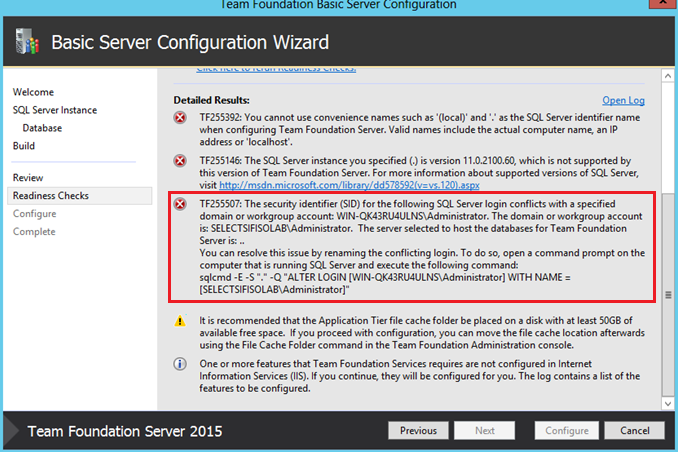Select the Complete step in sidebar

[34, 231]
